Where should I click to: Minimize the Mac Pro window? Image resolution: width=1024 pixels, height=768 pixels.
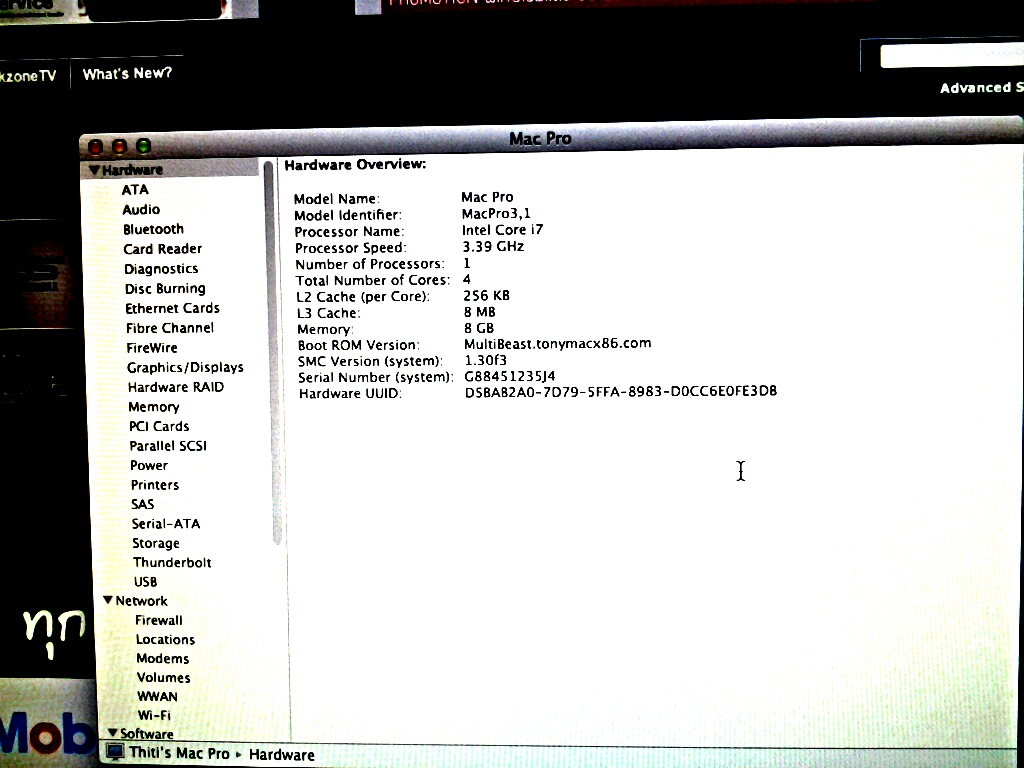click(120, 146)
